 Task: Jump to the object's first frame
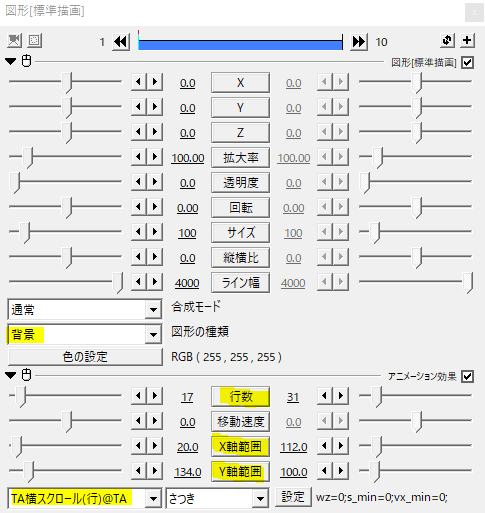coord(121,42)
